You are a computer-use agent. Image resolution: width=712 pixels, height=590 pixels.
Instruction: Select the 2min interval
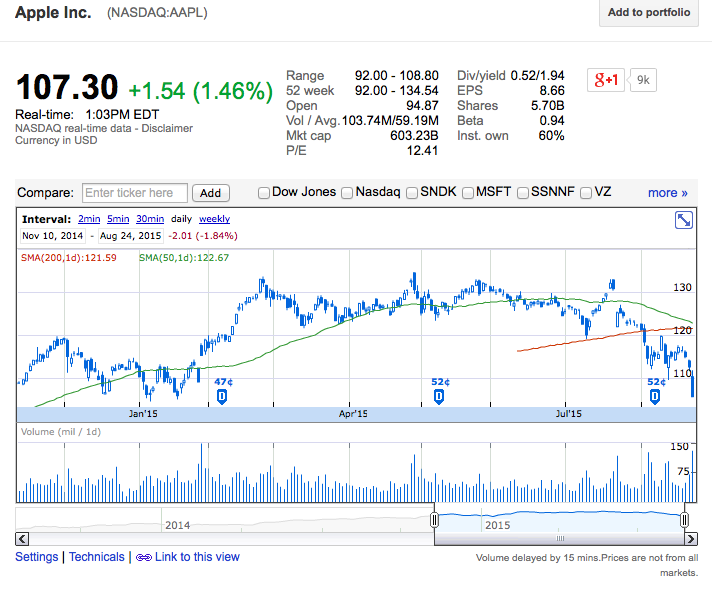89,219
